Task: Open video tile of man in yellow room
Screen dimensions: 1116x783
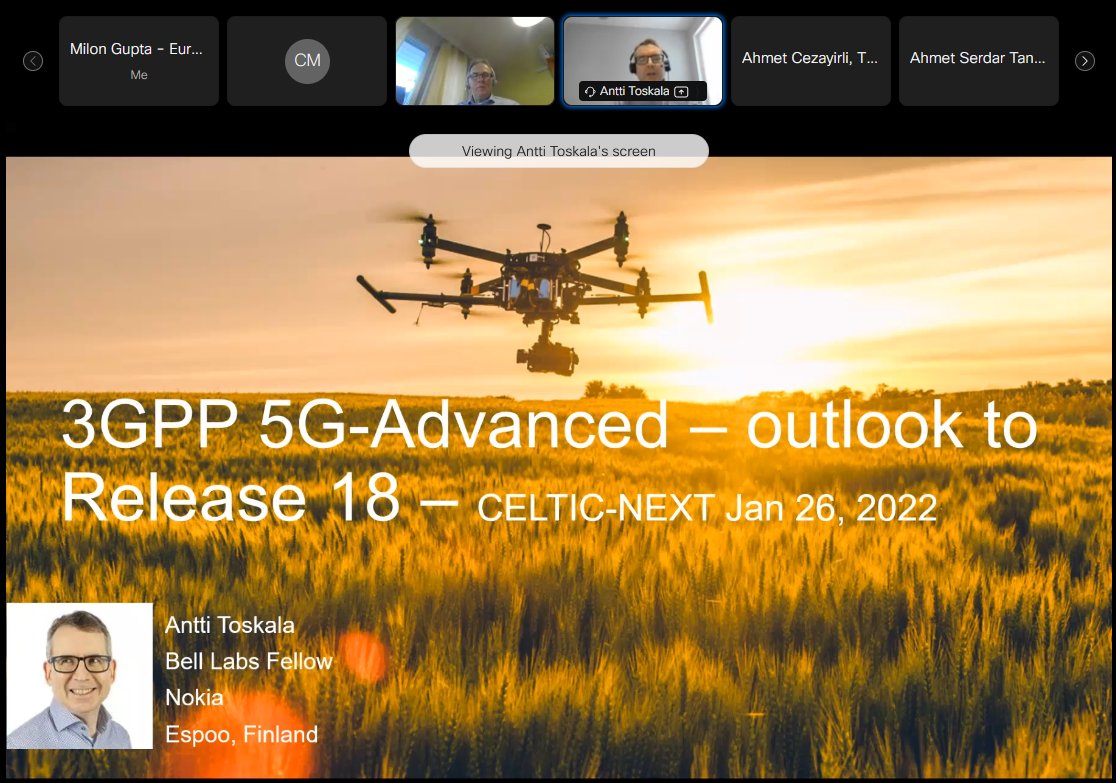Action: click(x=475, y=61)
